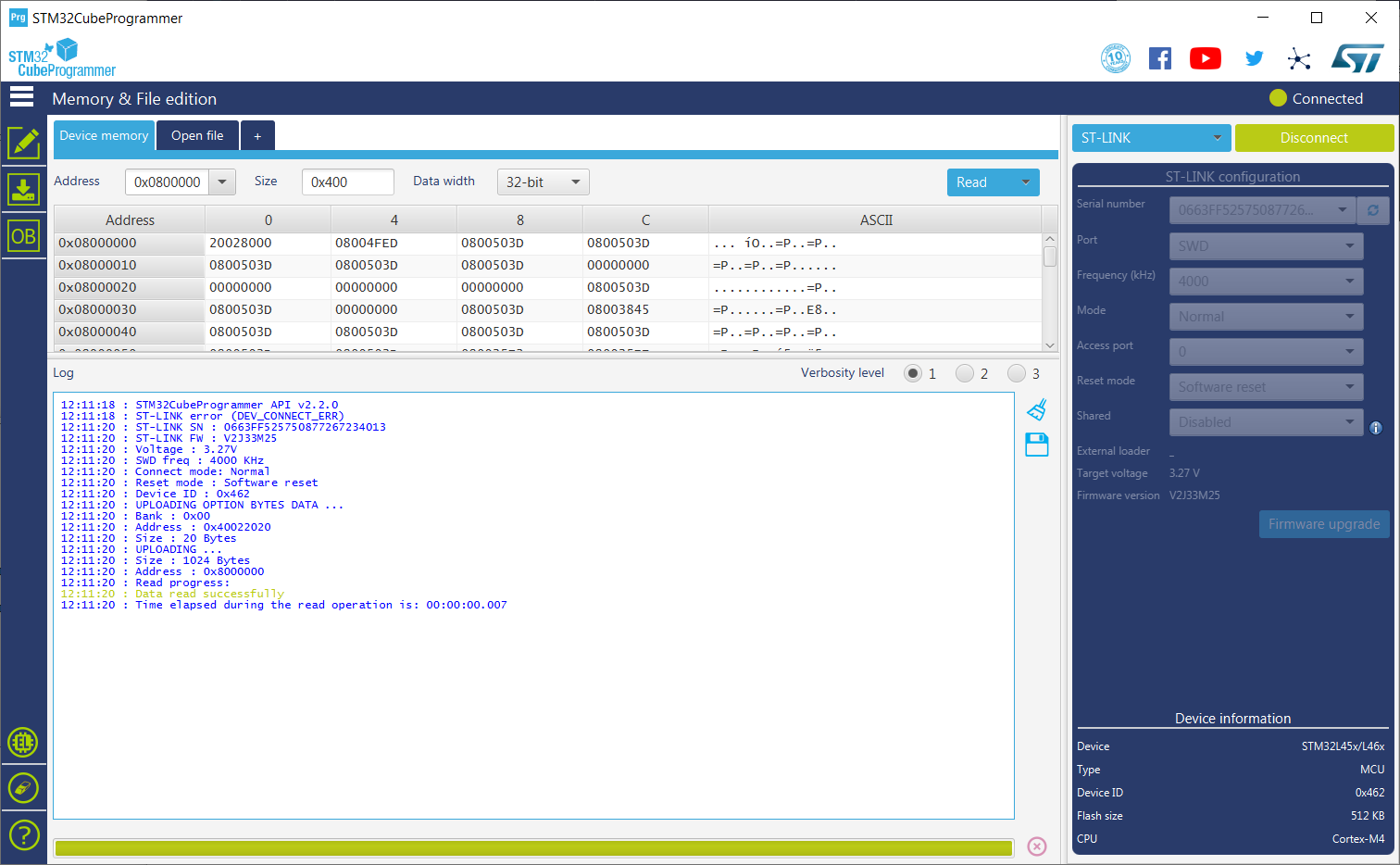
Task: Add a new tab with the plus button
Action: (x=257, y=134)
